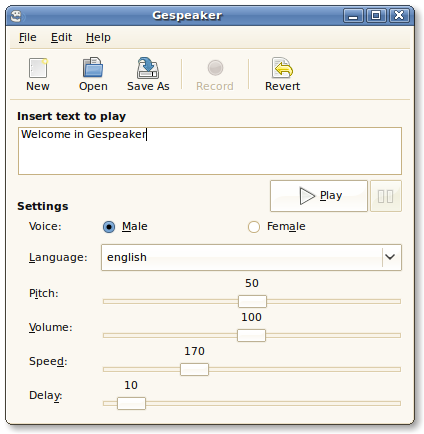
Task: Open the Help menu
Action: [x=98, y=37]
